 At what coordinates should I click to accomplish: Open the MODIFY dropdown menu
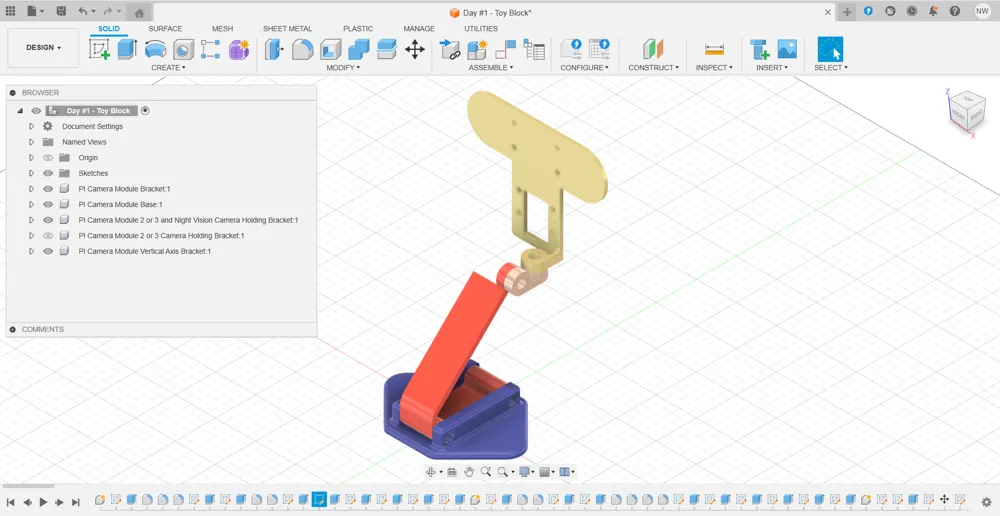343,68
